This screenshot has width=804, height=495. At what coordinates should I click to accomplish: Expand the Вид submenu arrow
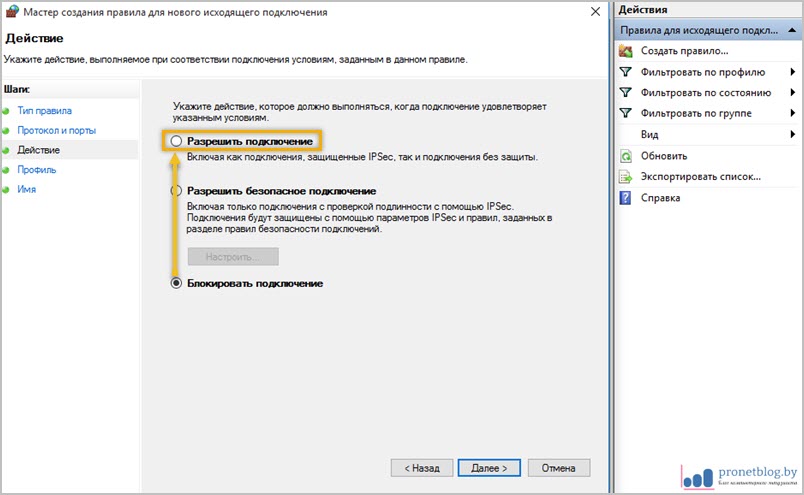[x=793, y=135]
